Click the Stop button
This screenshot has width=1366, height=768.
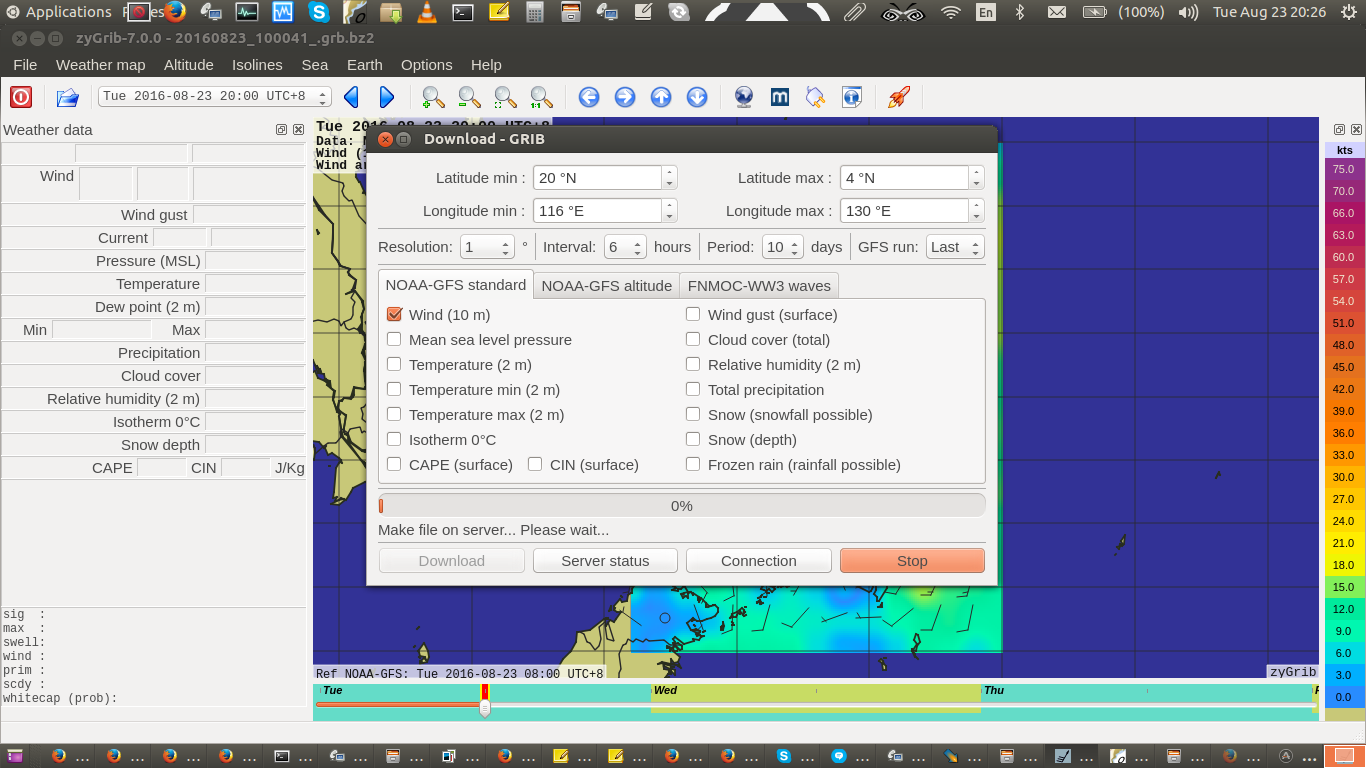click(x=912, y=561)
